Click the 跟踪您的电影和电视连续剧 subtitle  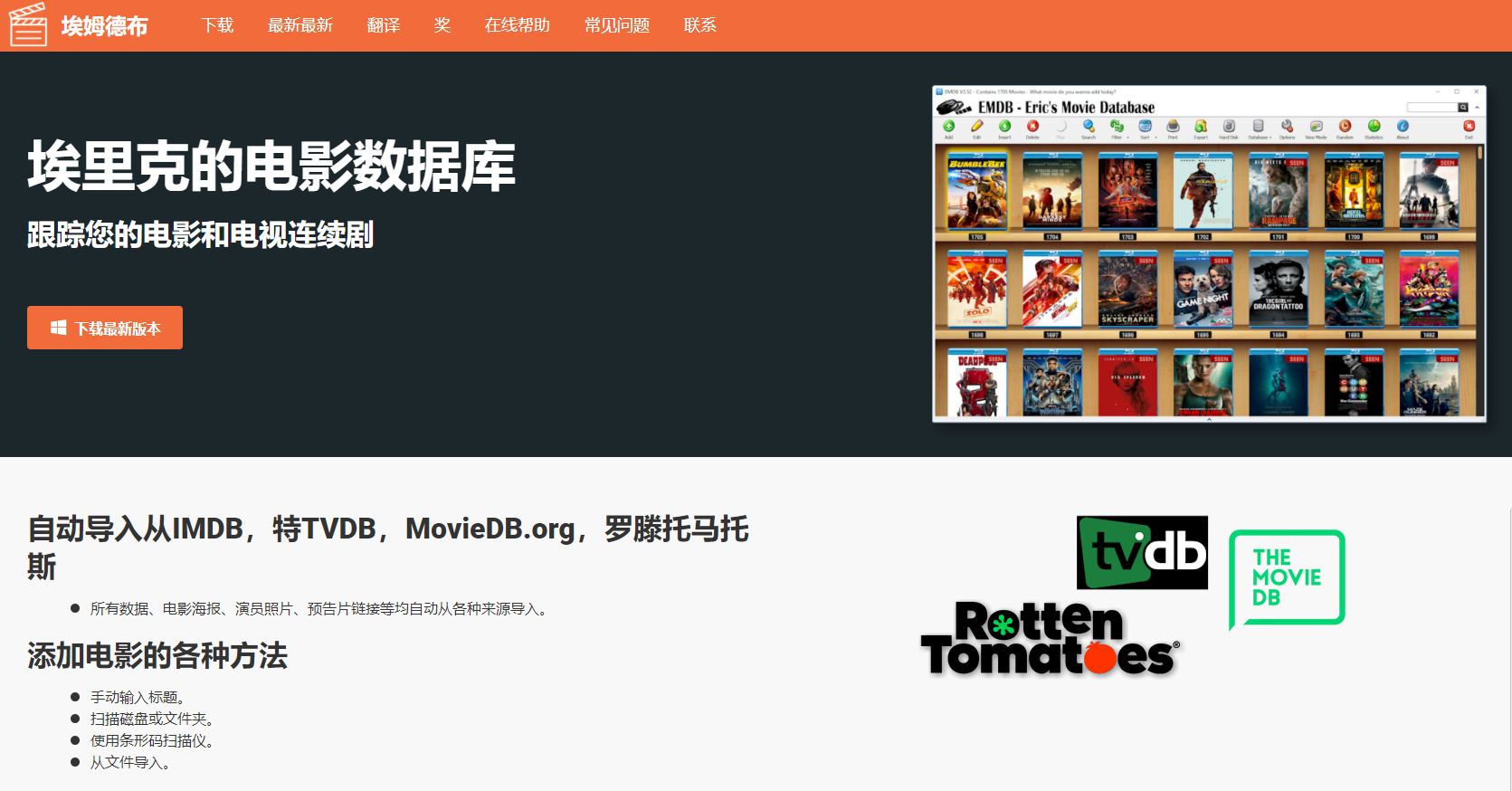pos(200,234)
